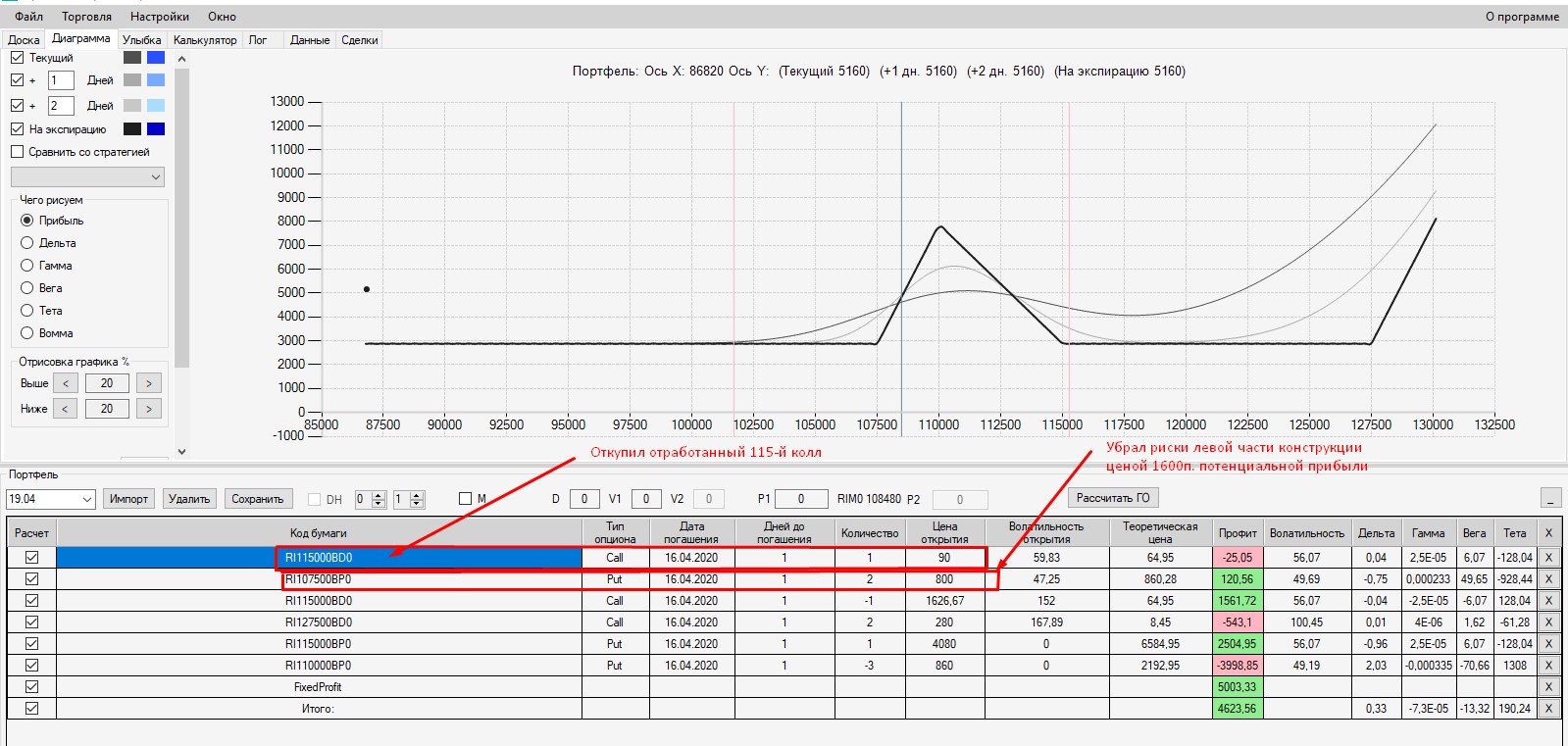The image size is (1568, 746).
Task: Click the right arrow next to Выше
Action: (149, 383)
